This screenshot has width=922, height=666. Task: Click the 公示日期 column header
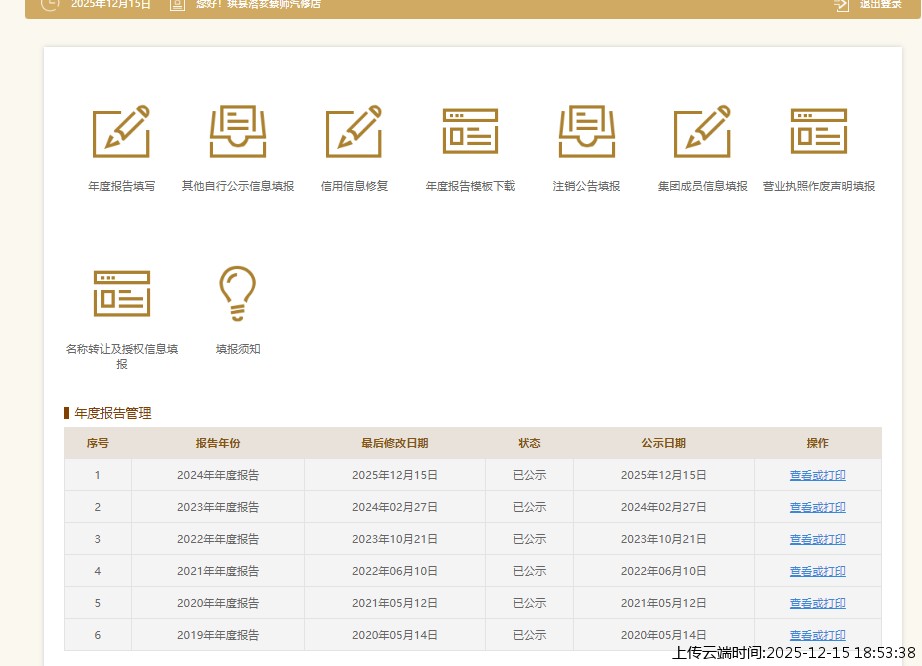(x=663, y=443)
